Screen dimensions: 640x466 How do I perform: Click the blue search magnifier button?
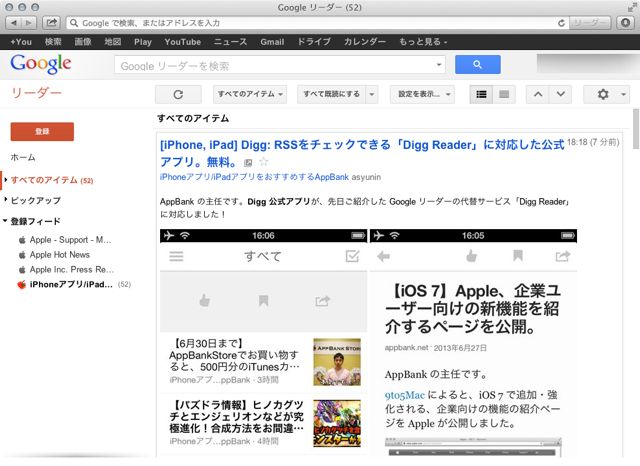pyautogui.click(x=478, y=64)
